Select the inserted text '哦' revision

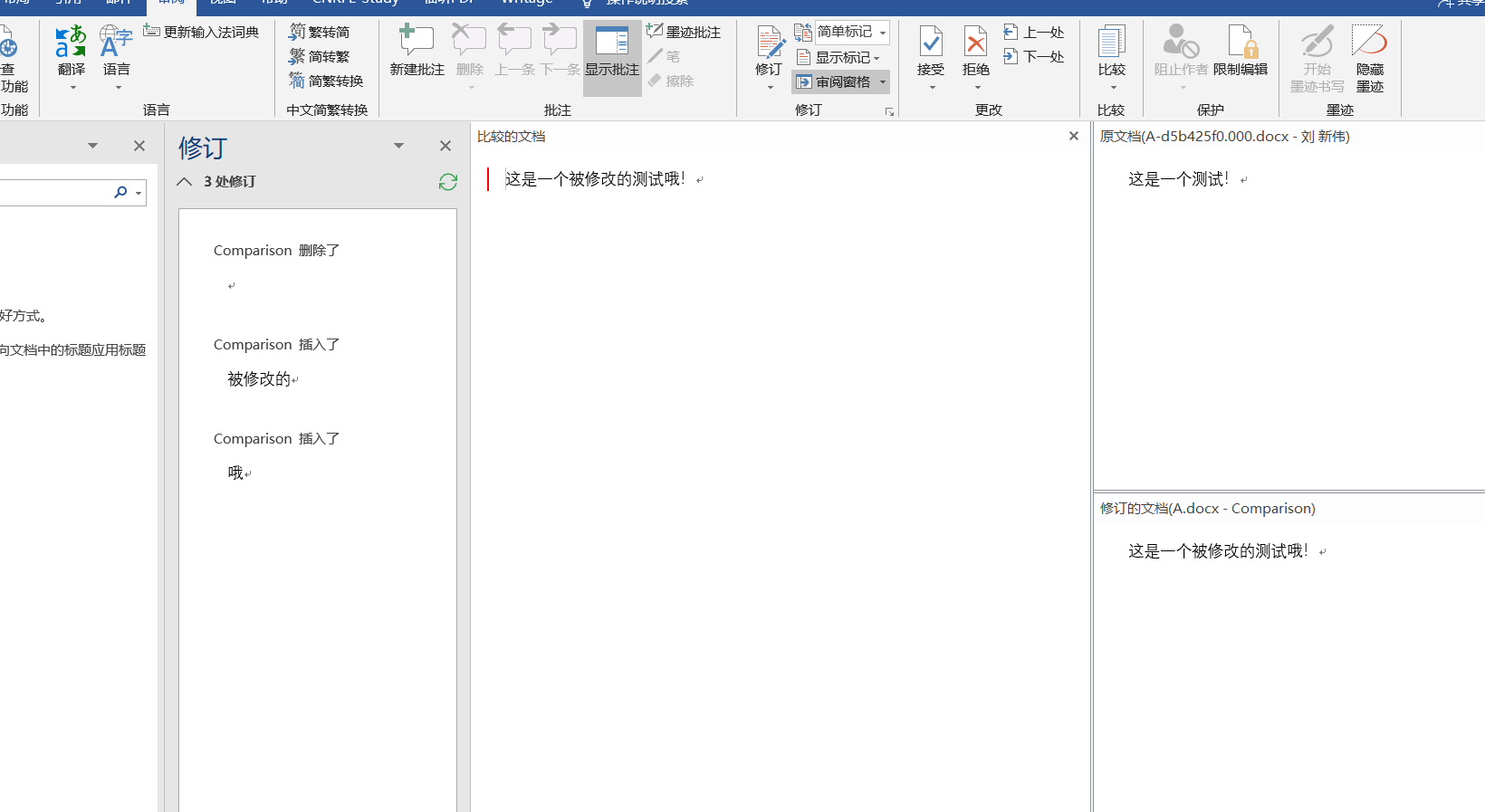click(x=235, y=473)
